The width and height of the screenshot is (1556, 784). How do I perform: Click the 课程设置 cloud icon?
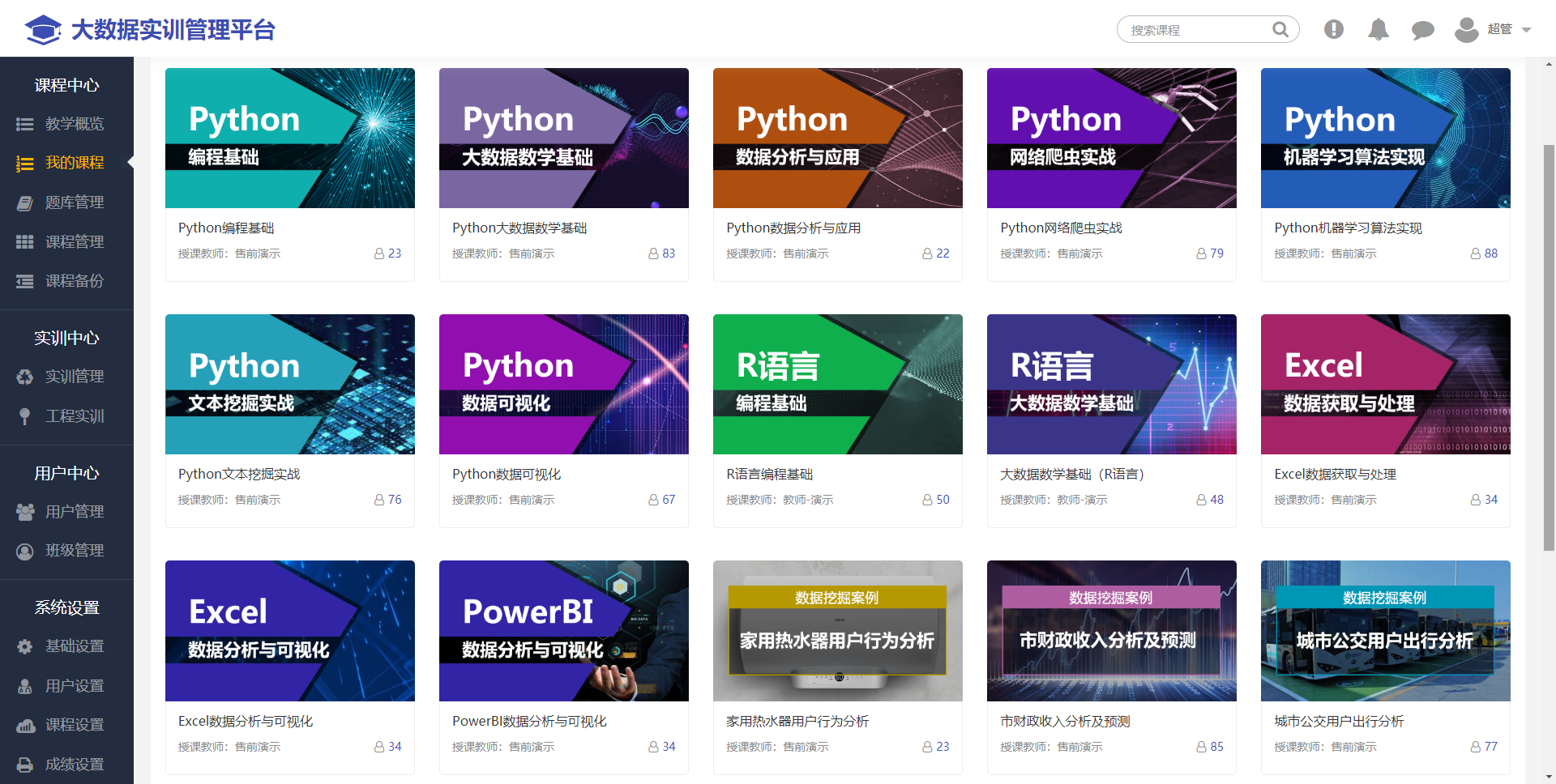coord(25,726)
